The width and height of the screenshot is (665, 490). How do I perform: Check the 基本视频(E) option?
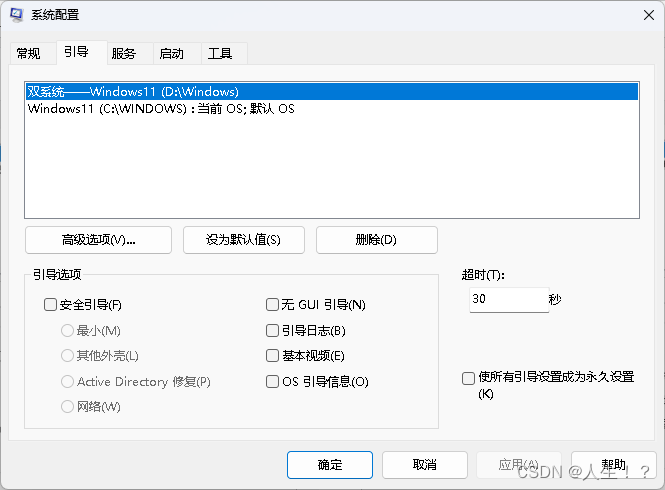coord(272,356)
